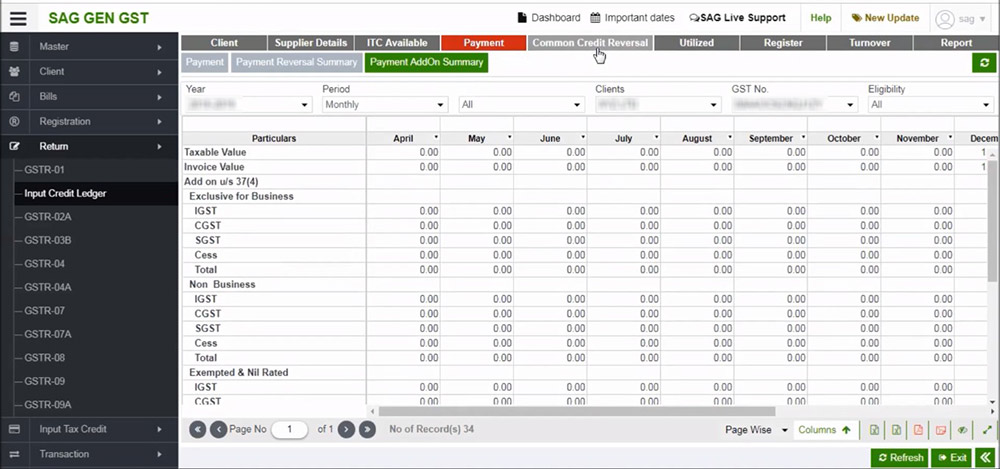Click the double-chevron collapse icon by Exit
Screen dimensions: 1000x469
(x=986, y=458)
